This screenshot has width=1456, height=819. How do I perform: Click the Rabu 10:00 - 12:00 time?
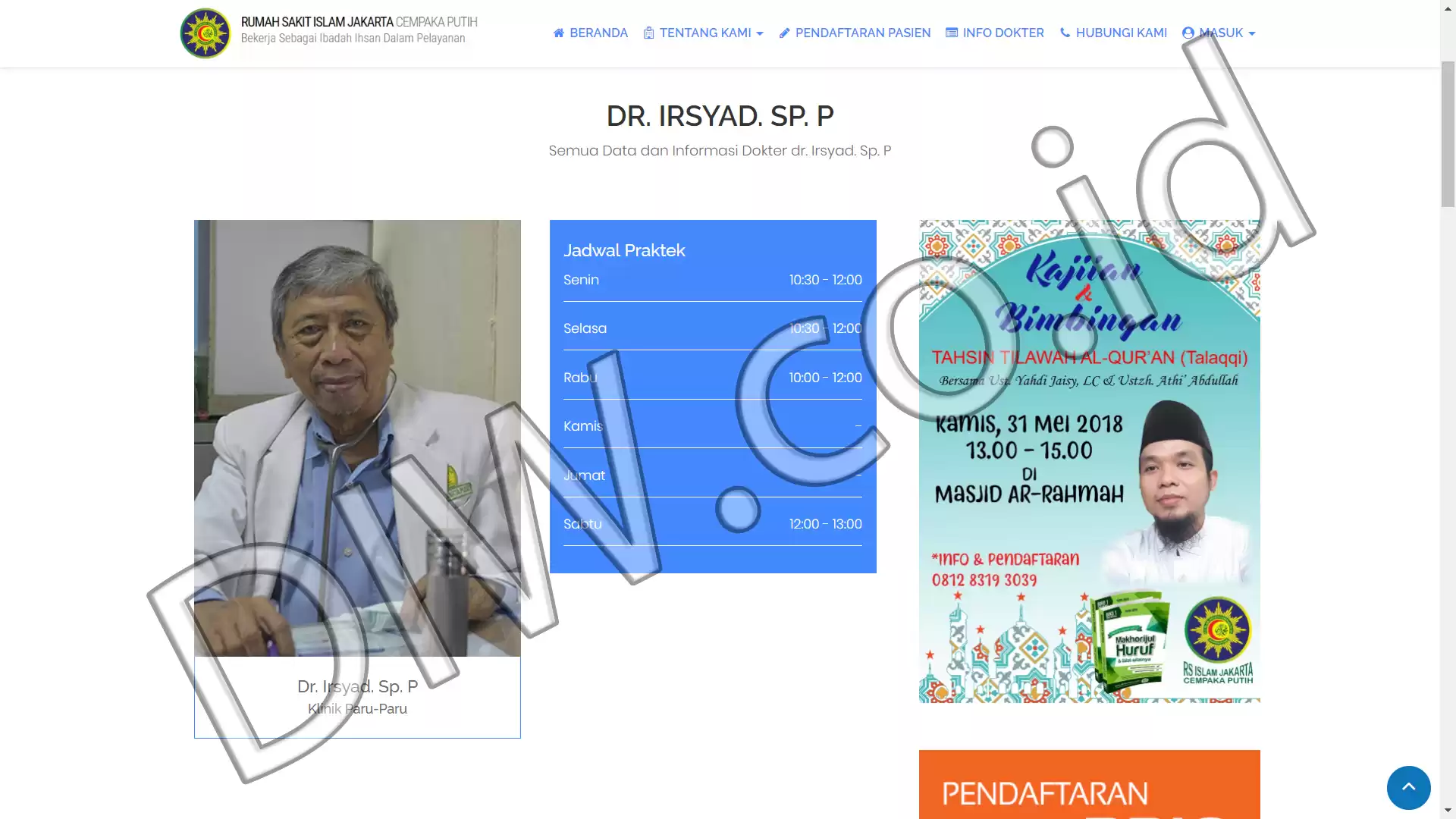[x=825, y=378]
